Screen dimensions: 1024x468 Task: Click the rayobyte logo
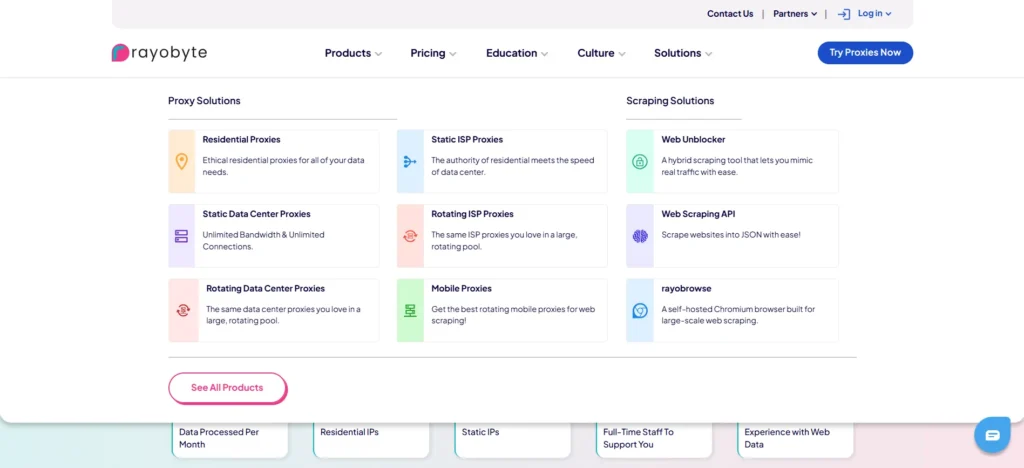click(159, 53)
